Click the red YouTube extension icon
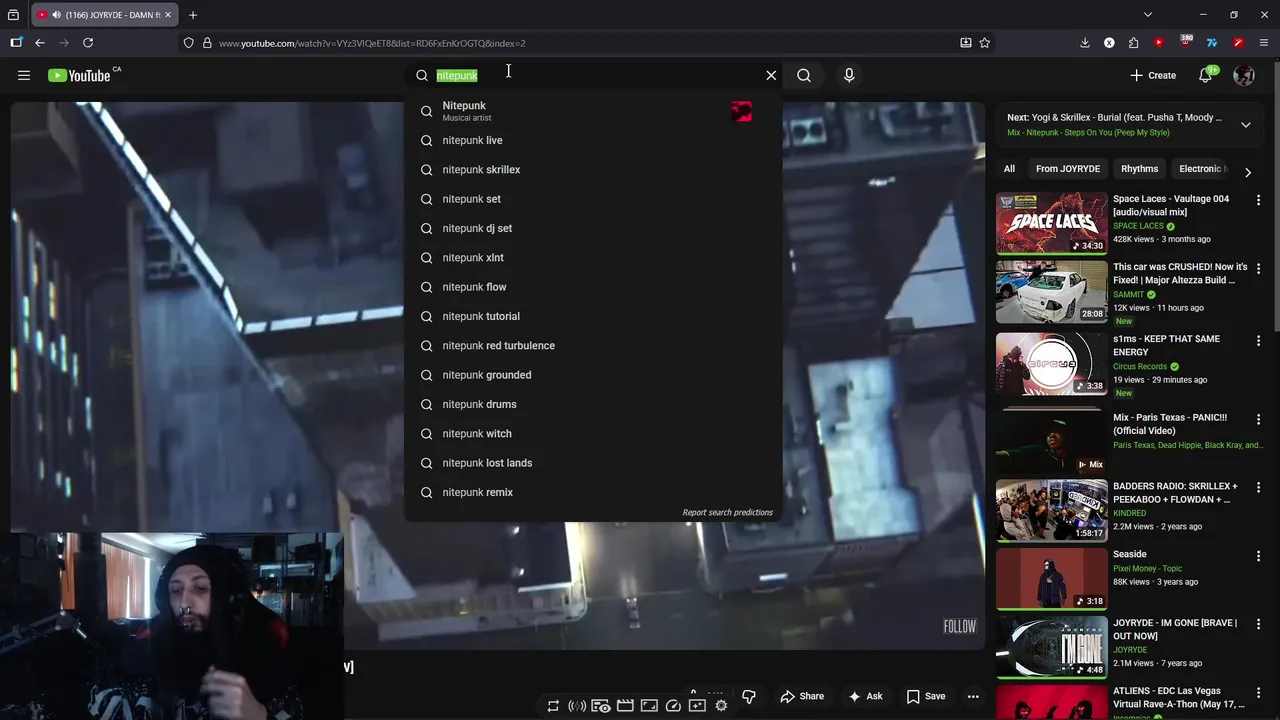This screenshot has height=720, width=1280. [1159, 43]
